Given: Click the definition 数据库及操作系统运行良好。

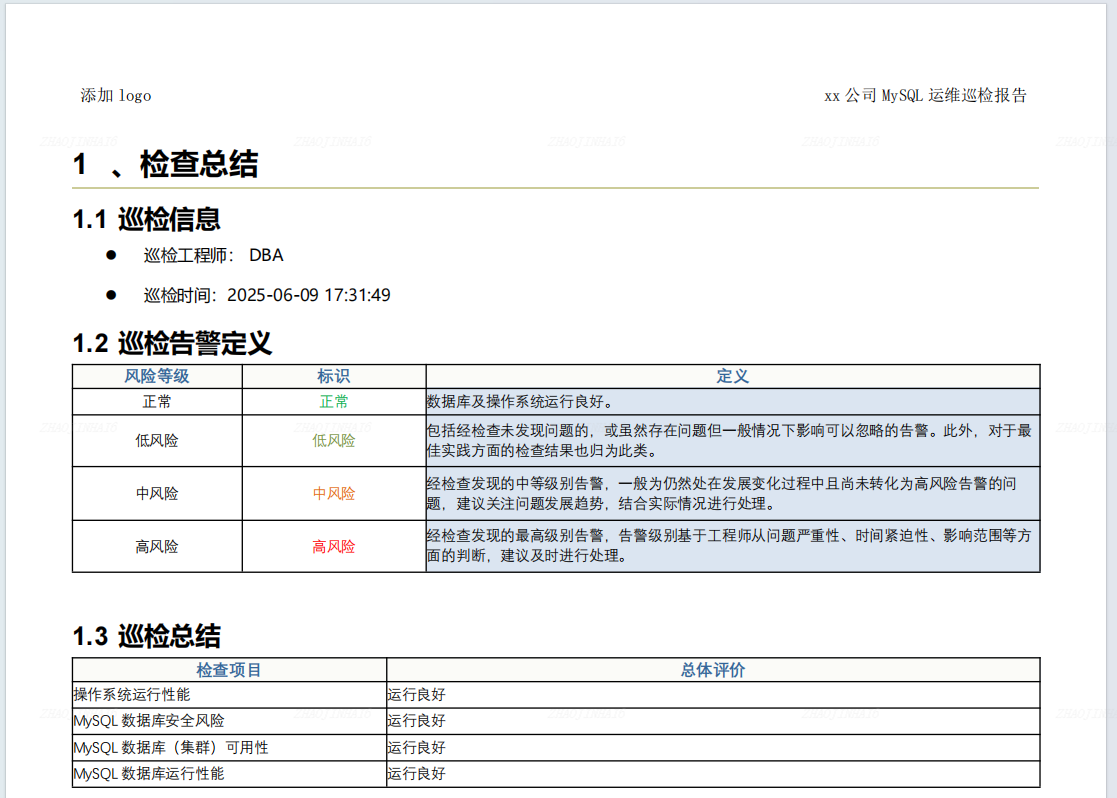Looking at the screenshot, I should (x=520, y=402).
